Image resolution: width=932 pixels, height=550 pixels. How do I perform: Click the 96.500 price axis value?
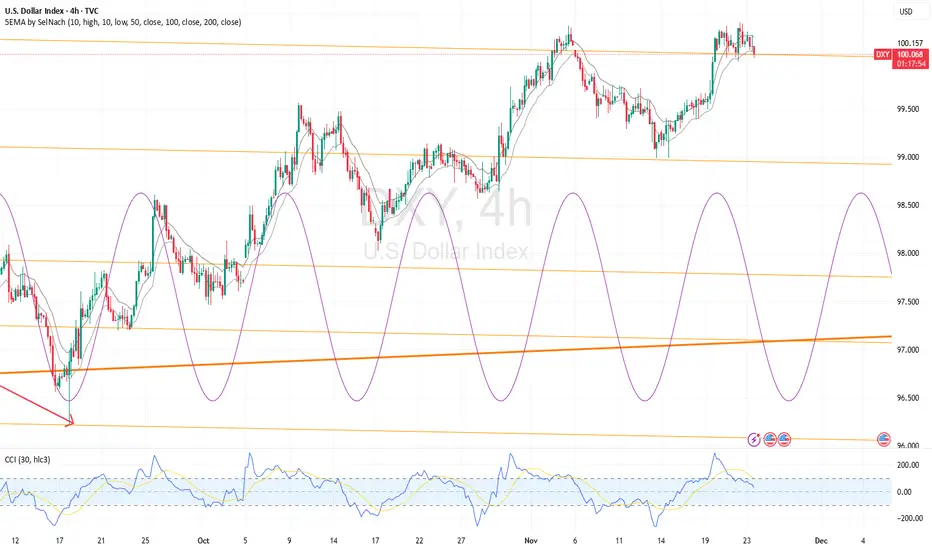click(x=908, y=398)
